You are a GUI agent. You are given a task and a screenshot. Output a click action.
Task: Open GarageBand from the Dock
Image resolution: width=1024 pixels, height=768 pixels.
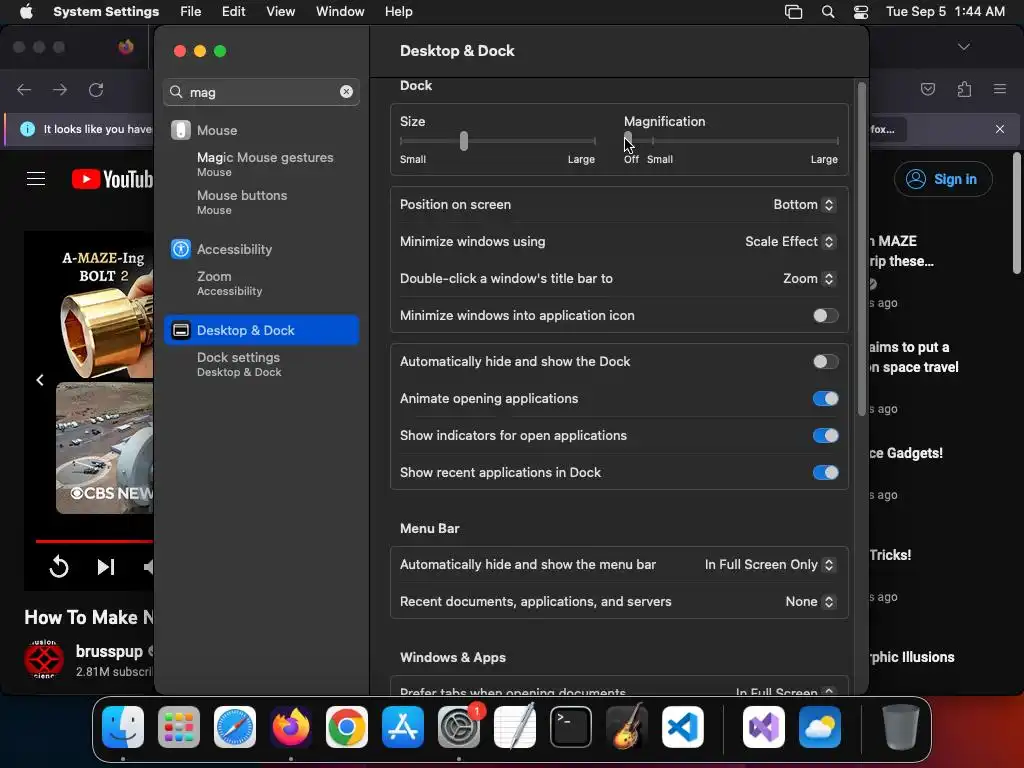(x=627, y=727)
